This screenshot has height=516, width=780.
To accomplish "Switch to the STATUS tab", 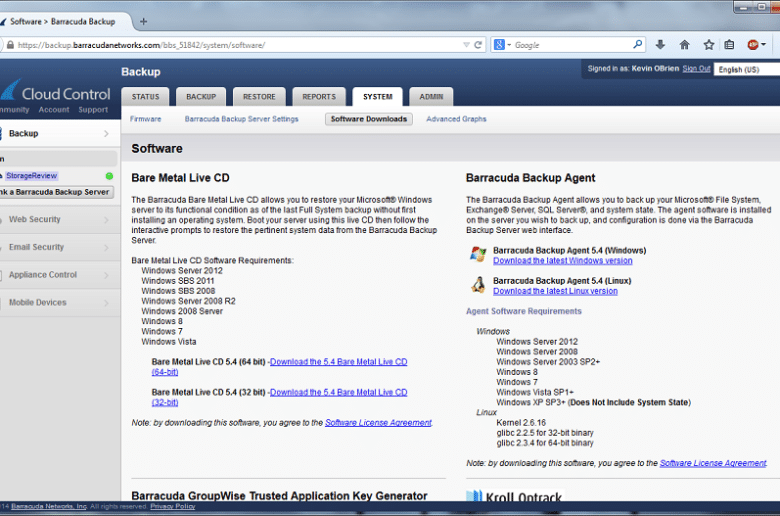I will (145, 97).
